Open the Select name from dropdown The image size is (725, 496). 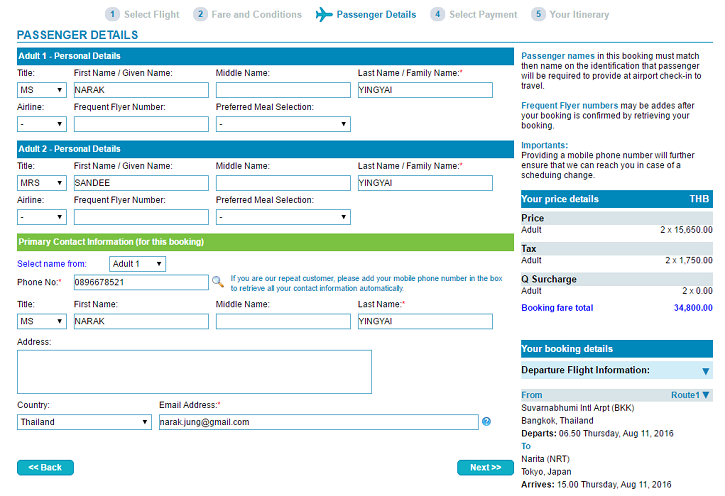(137, 264)
